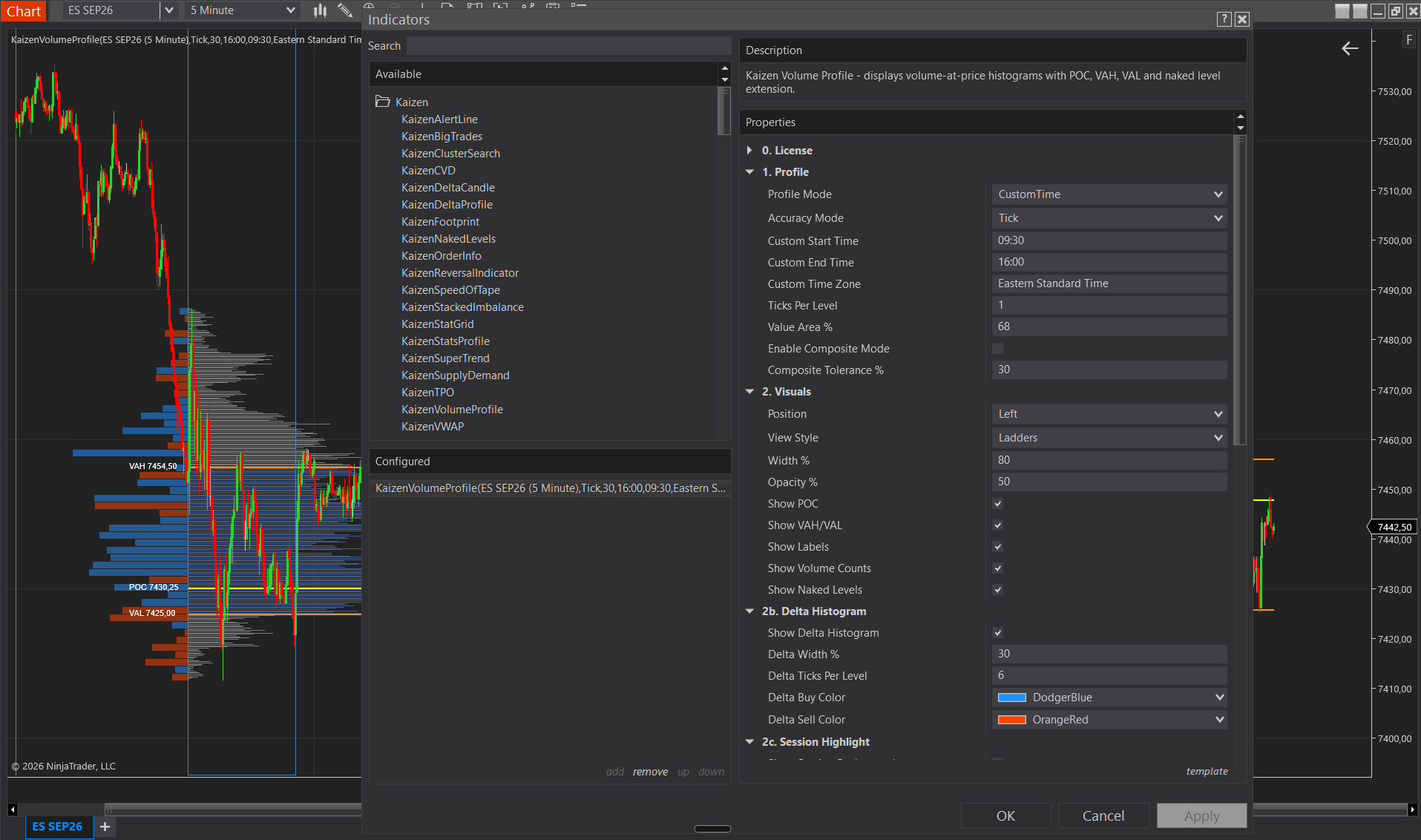Select KaizenNakedLevels indicator

tap(448, 239)
